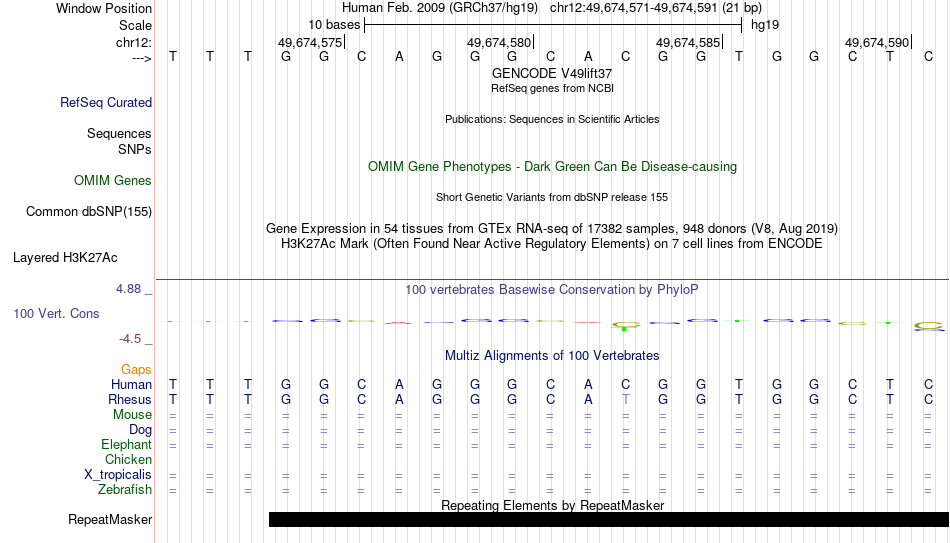Select the Chicken alignment row label

[128, 460]
